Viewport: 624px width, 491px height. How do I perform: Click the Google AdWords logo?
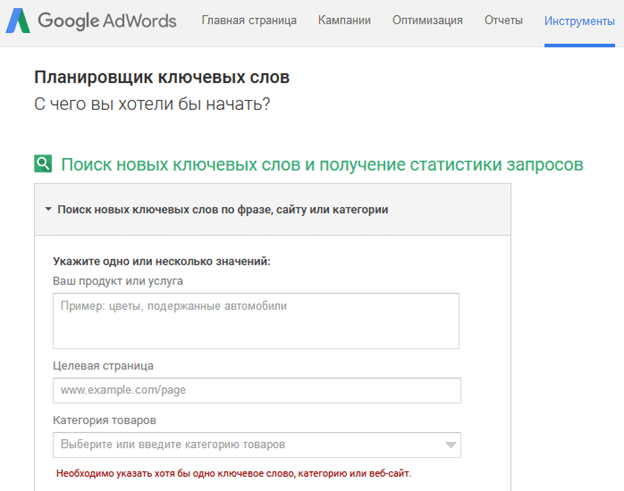coord(91,21)
